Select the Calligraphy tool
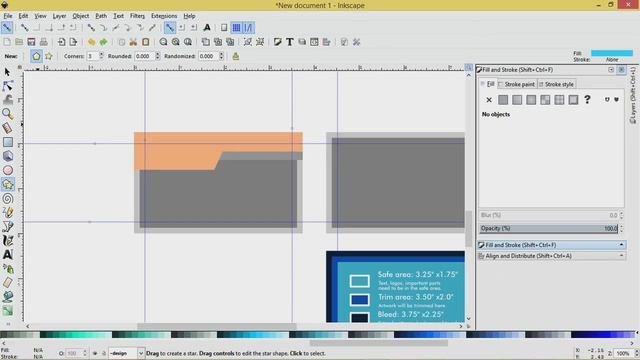This screenshot has width=640, height=360. coord(7,241)
